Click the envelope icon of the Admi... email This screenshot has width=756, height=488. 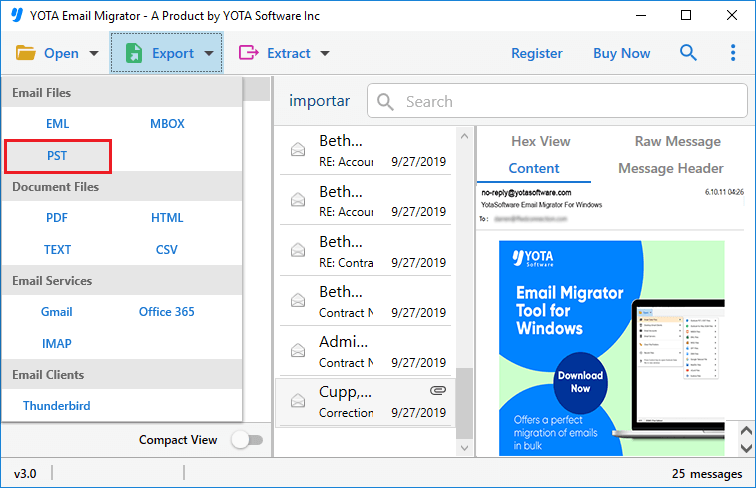coord(297,351)
